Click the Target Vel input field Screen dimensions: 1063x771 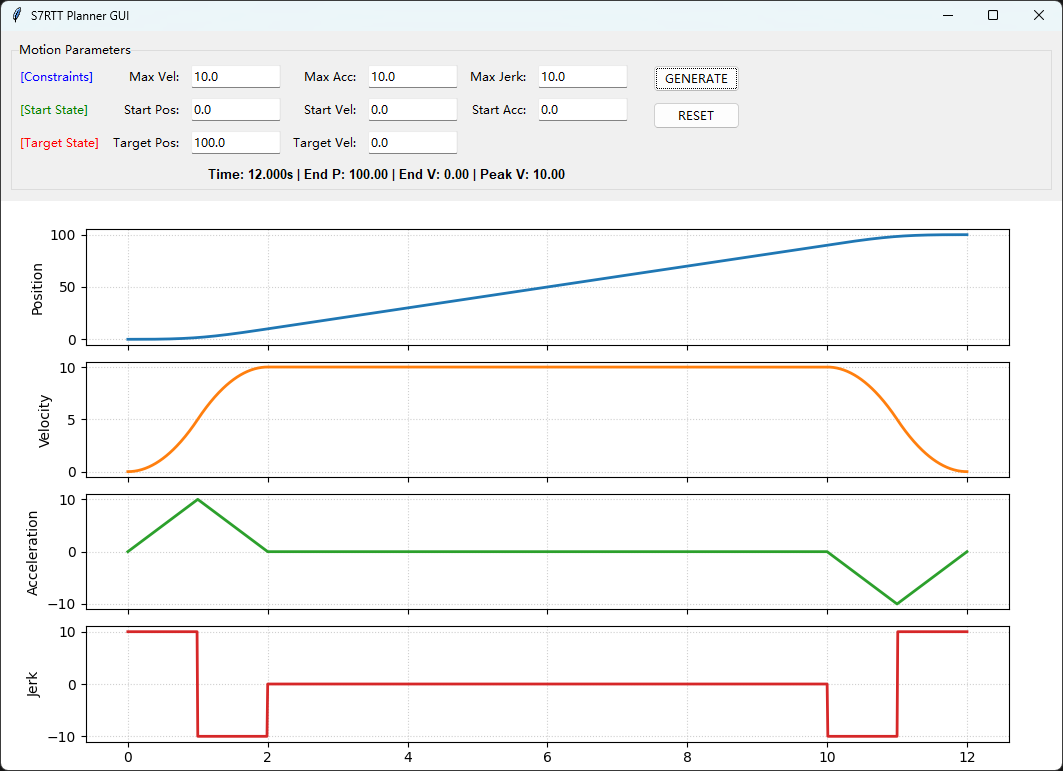pos(412,143)
